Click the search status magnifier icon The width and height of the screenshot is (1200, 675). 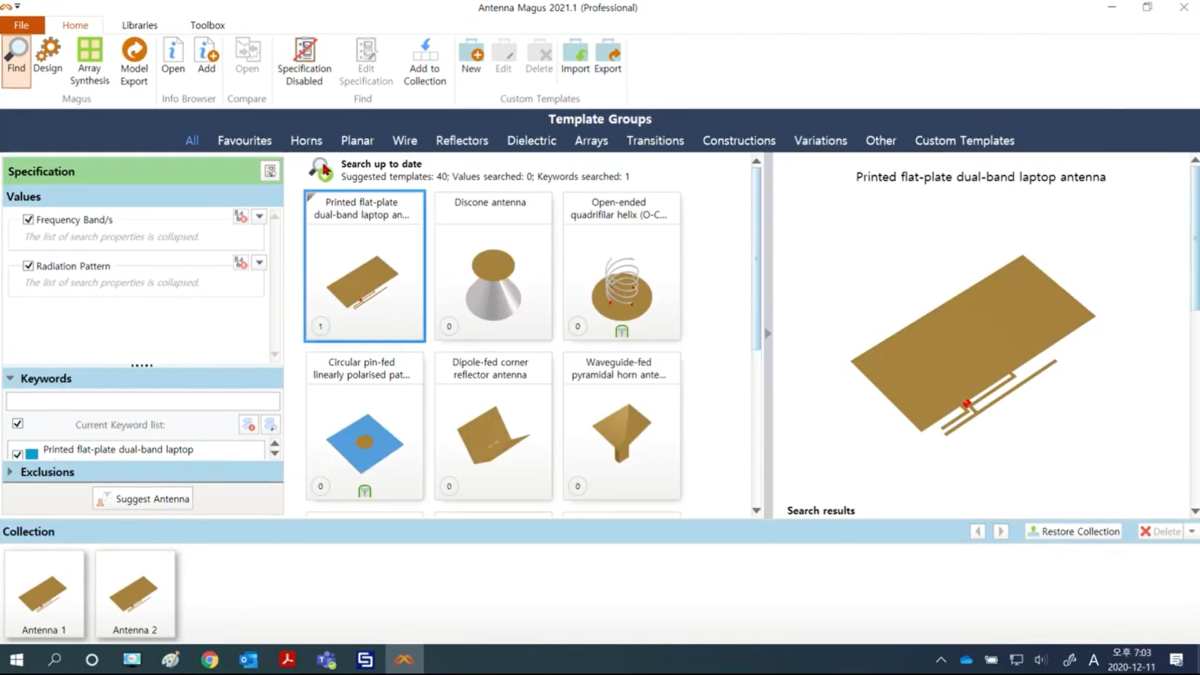pos(320,169)
